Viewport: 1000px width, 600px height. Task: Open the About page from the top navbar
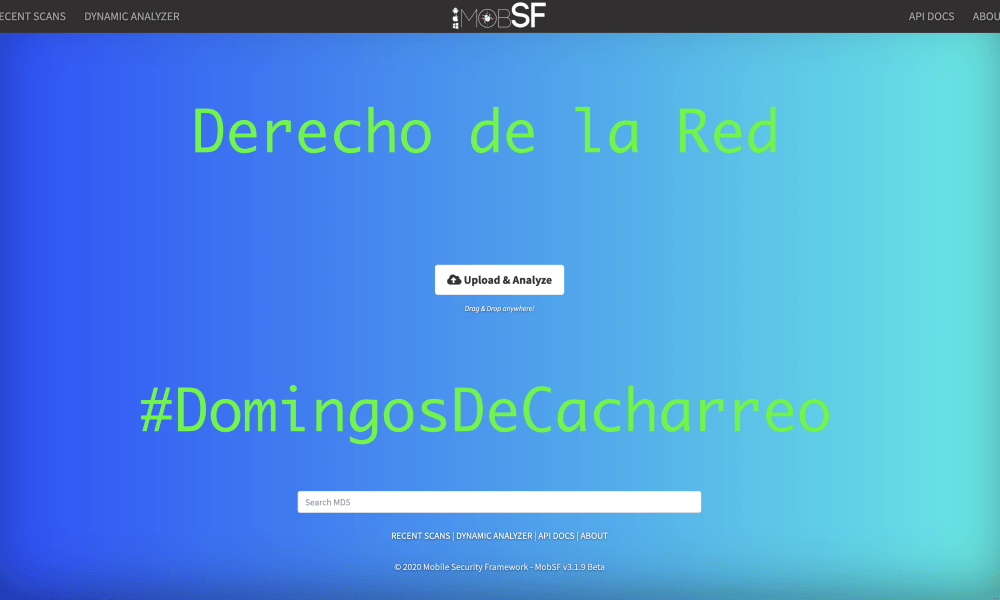986,17
